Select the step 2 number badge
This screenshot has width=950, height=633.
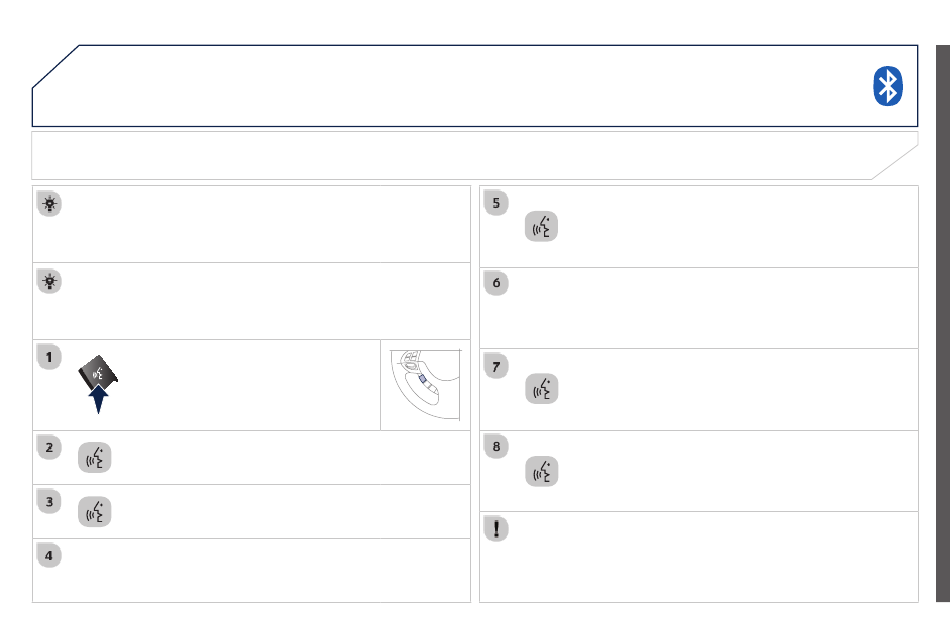[x=49, y=448]
